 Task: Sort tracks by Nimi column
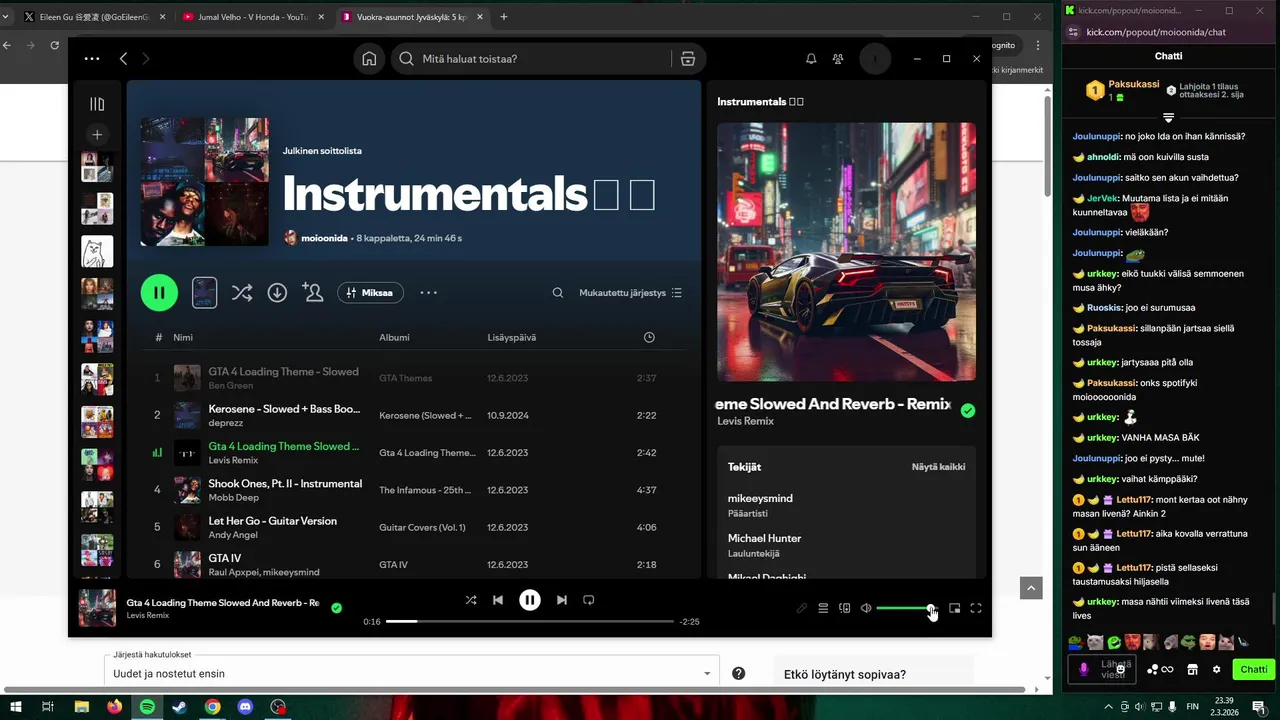point(183,337)
